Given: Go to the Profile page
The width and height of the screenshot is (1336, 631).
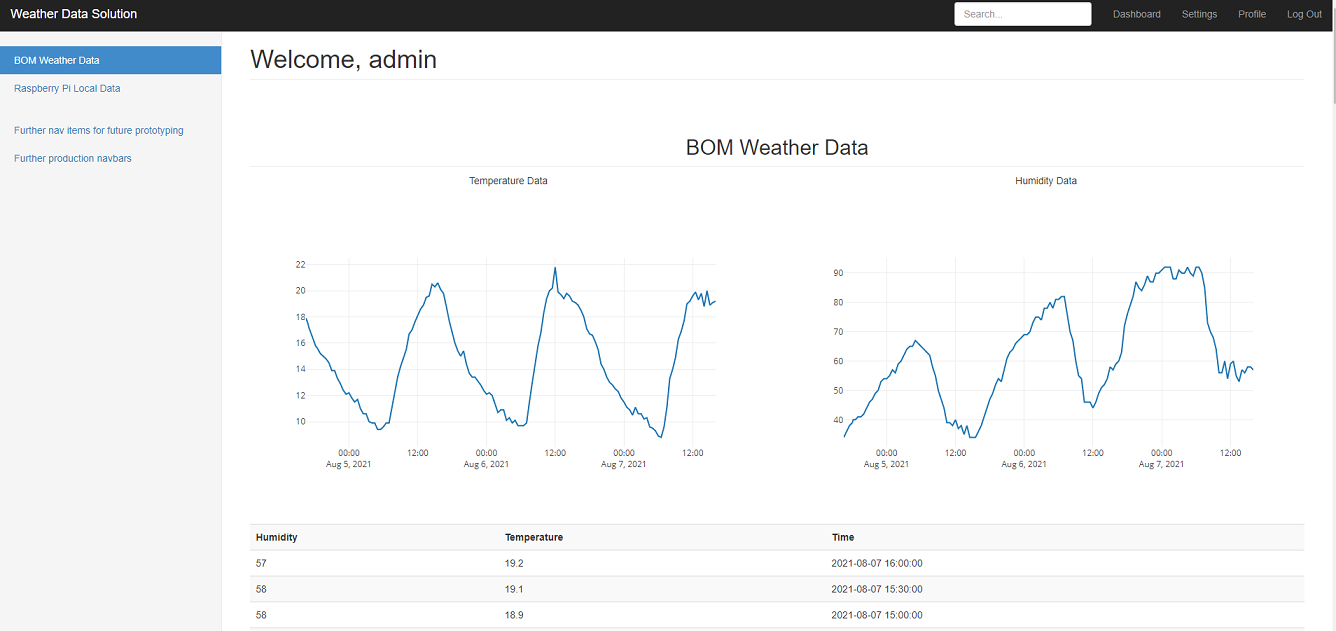Looking at the screenshot, I should pos(1251,14).
